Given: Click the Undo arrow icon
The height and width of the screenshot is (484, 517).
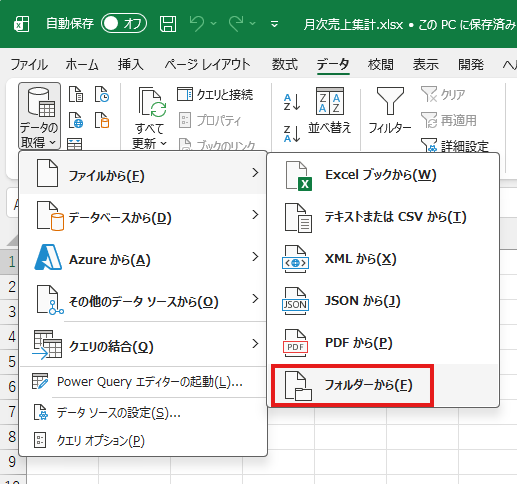Looking at the screenshot, I should 197,24.
